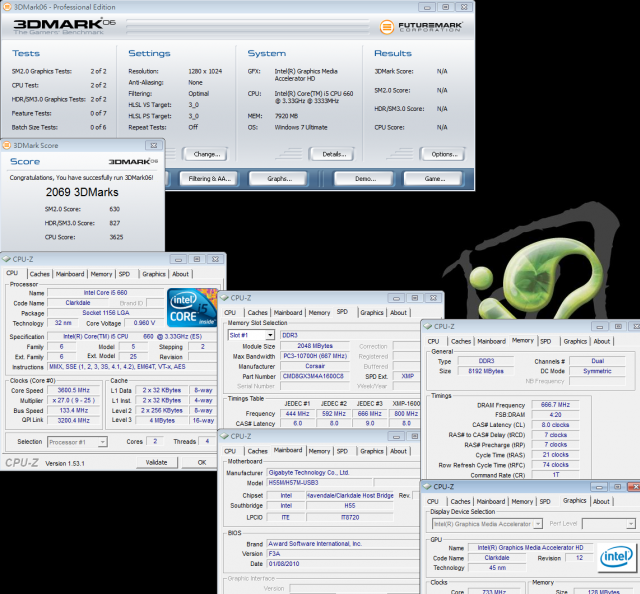640x594 pixels.
Task: Click the Graphs... button
Action: click(280, 179)
